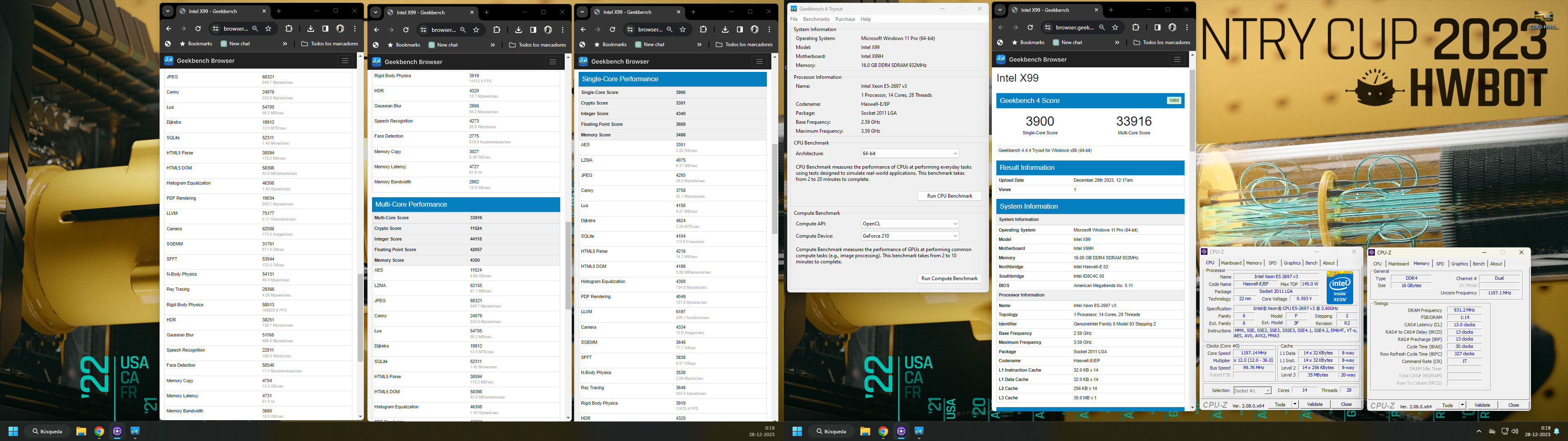View site information icon in Geekbench 4 Score window
The height and width of the screenshot is (441, 1568).
pos(1047,27)
